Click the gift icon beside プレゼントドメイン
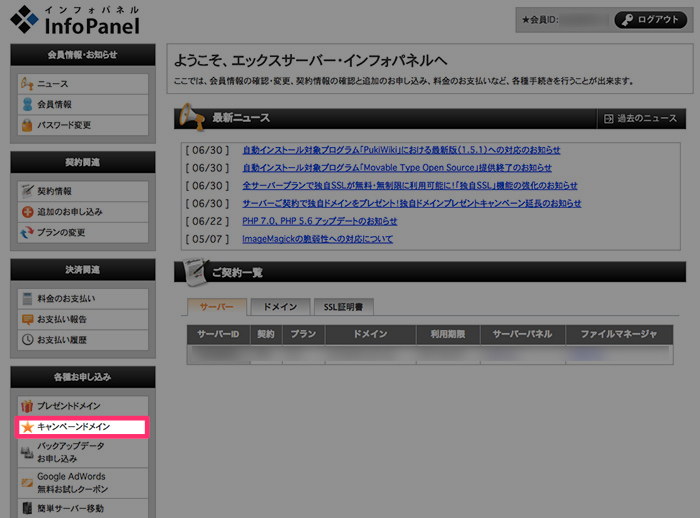The width and height of the screenshot is (700, 518). click(27, 406)
